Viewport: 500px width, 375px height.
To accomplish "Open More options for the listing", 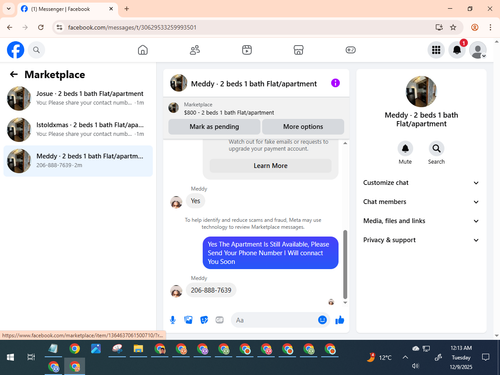I will [x=303, y=127].
